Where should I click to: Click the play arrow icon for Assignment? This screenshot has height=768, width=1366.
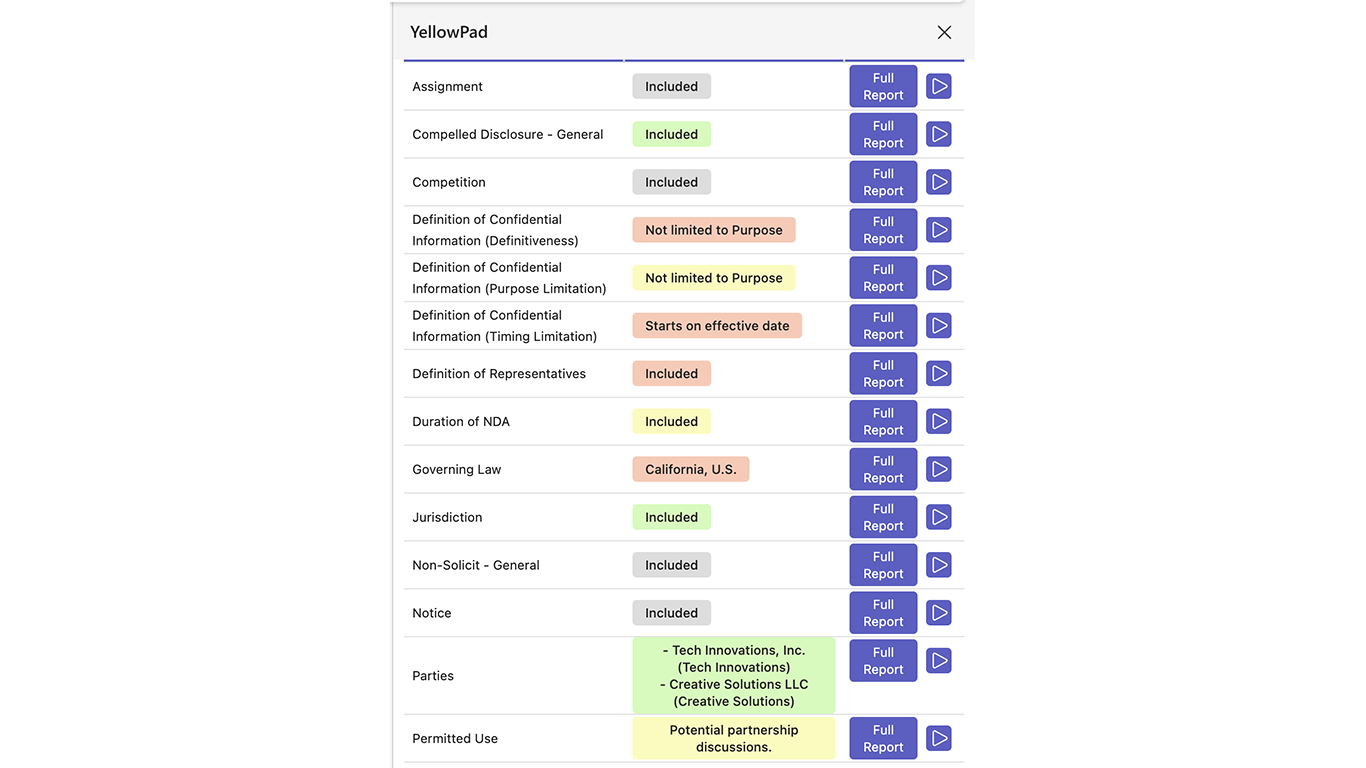click(x=938, y=87)
